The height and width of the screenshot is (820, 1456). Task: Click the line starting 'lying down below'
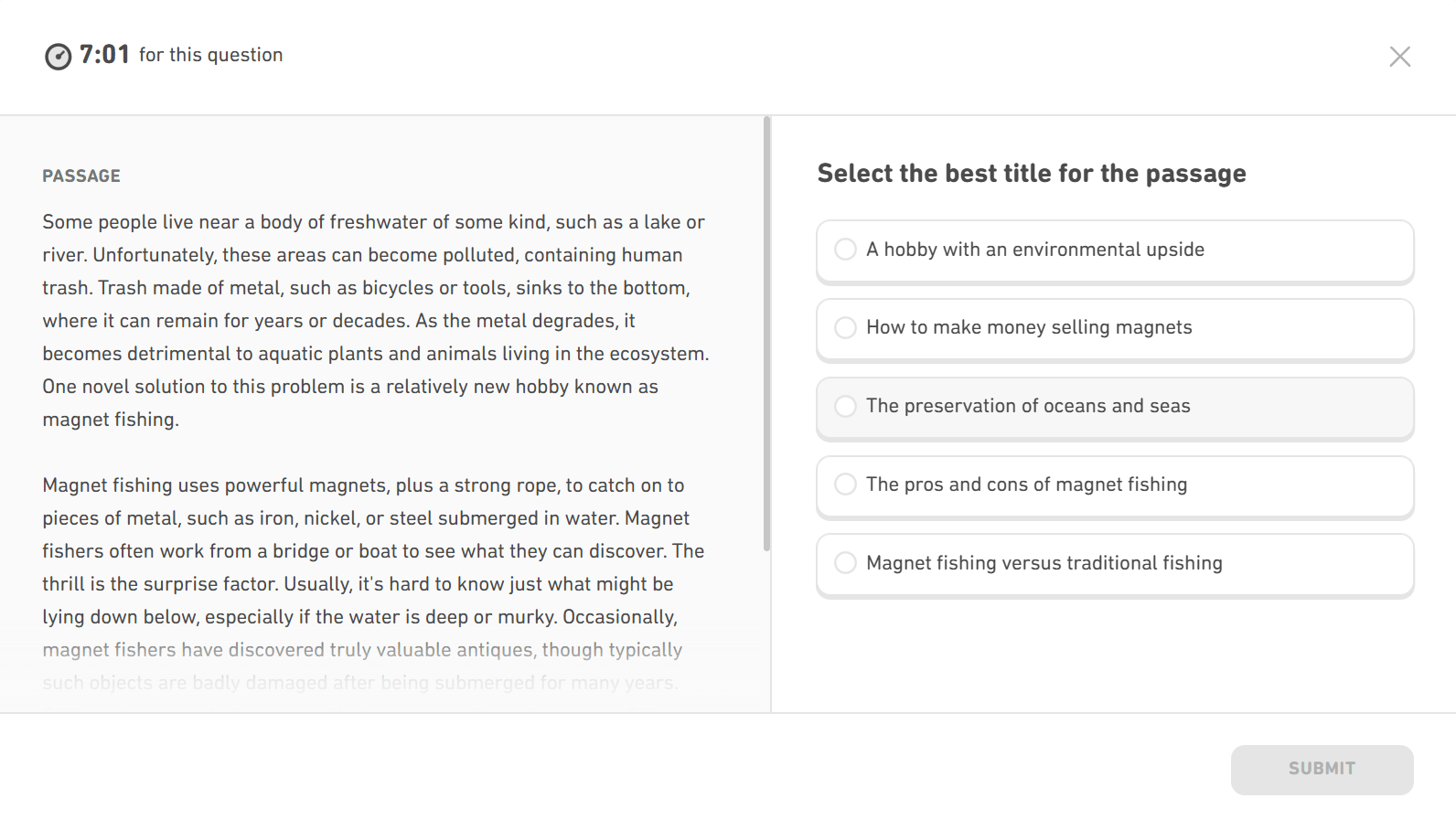tap(359, 617)
